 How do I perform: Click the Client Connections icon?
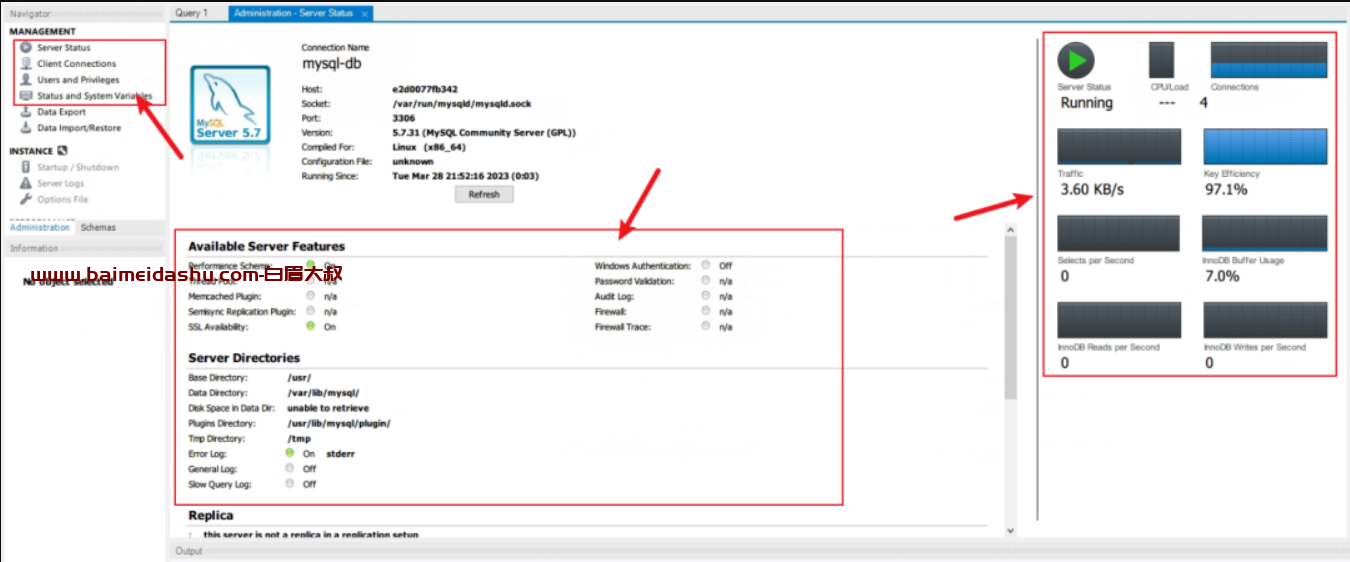26,63
